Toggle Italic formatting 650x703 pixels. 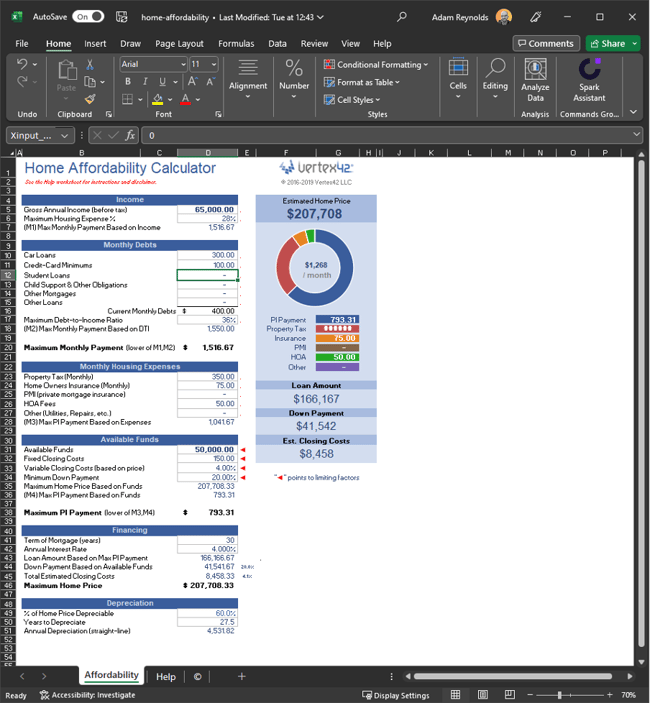(145, 82)
